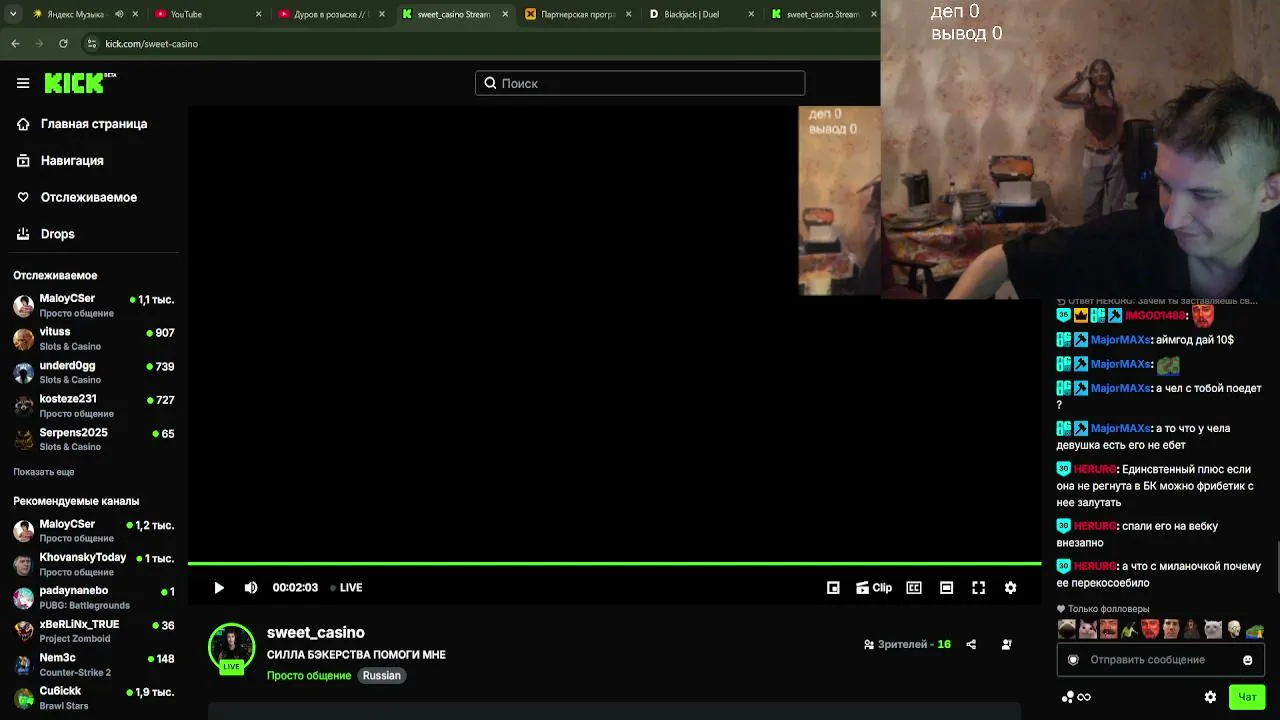Switch to "Партнерская програ…" browser tab
Viewport: 1280px width, 720px height.
577,14
